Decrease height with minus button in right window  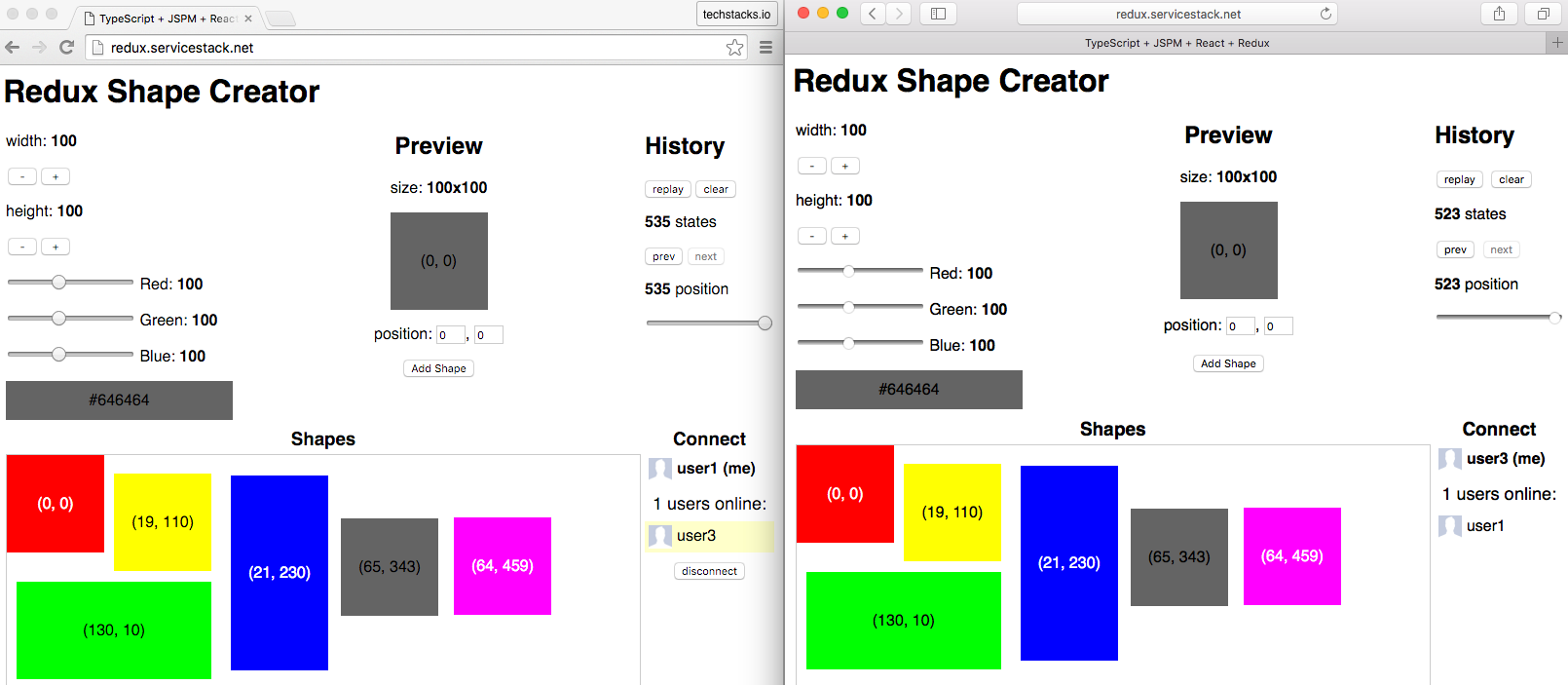(x=811, y=236)
